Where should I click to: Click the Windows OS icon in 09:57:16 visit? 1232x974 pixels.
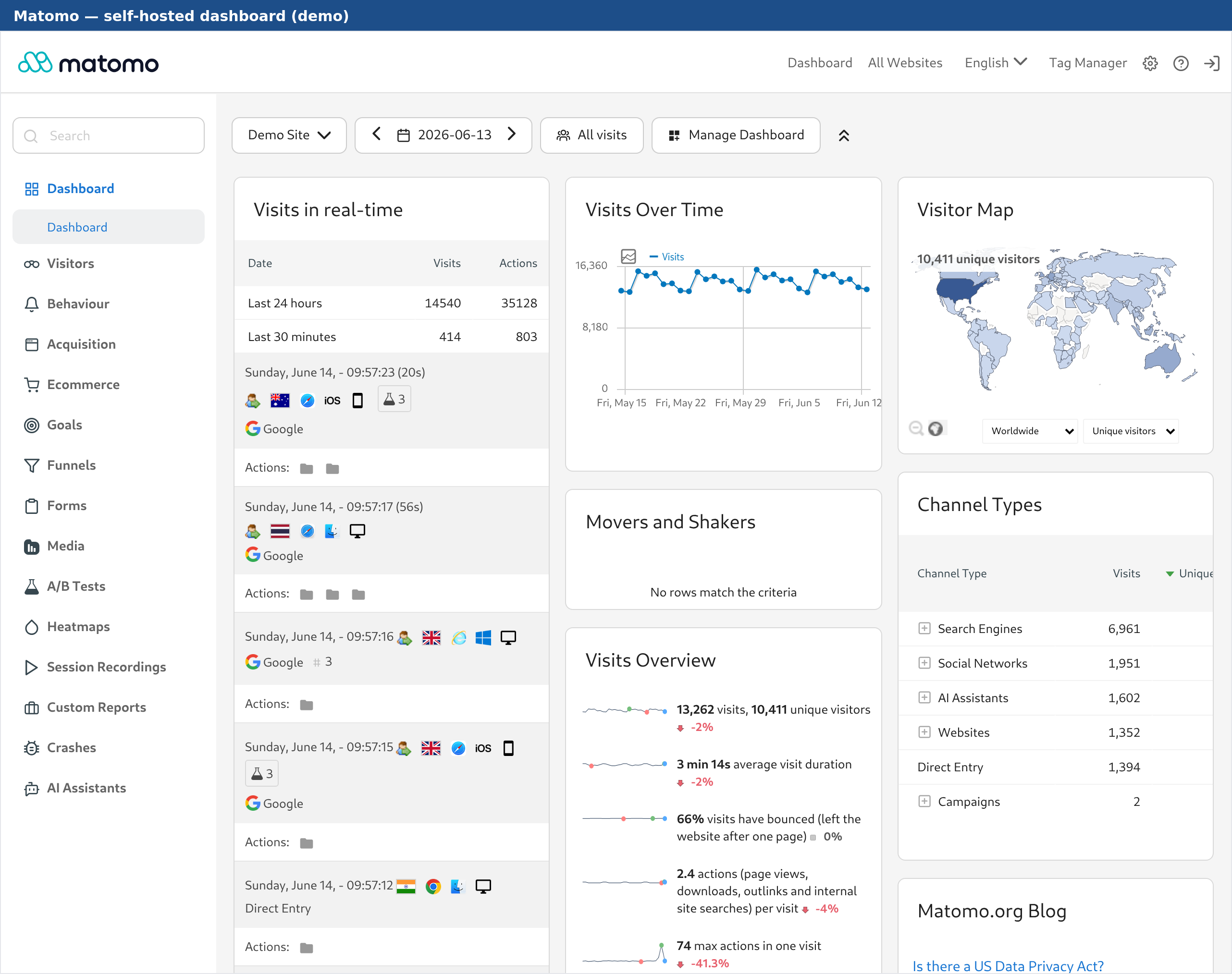483,637
